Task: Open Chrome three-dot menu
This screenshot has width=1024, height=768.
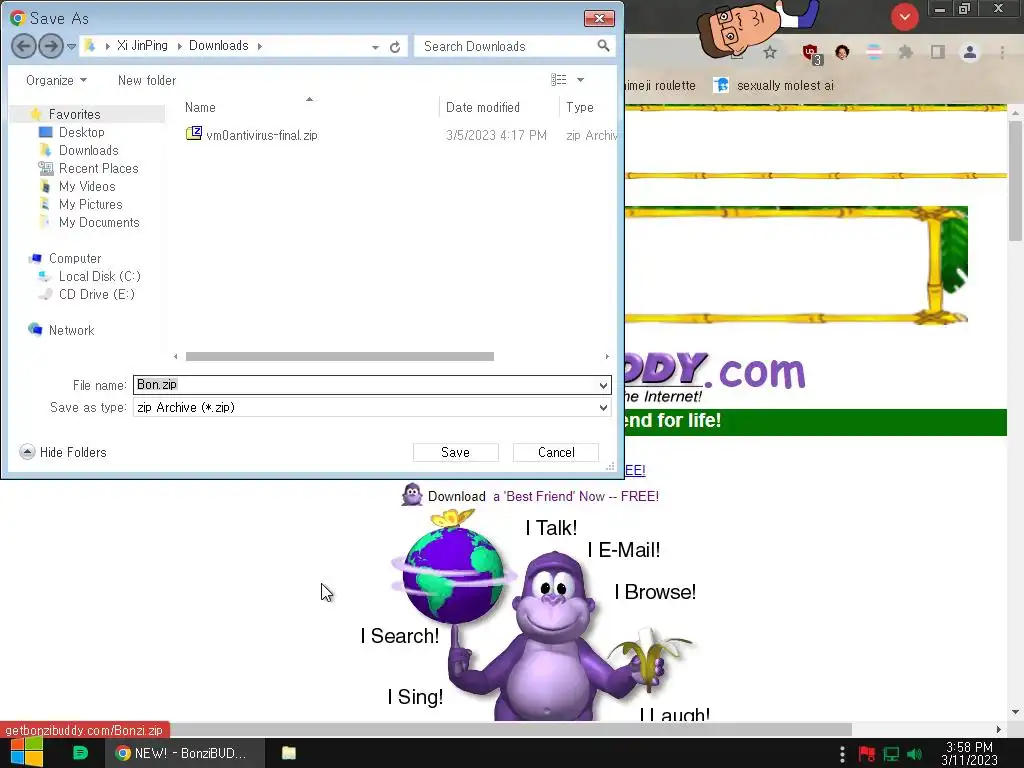Action: [x=1002, y=52]
